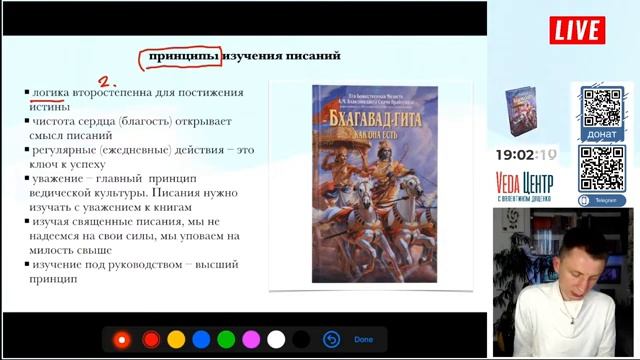
Task: Click the text 'ключ к успеху'
Action: [x=67, y=164]
